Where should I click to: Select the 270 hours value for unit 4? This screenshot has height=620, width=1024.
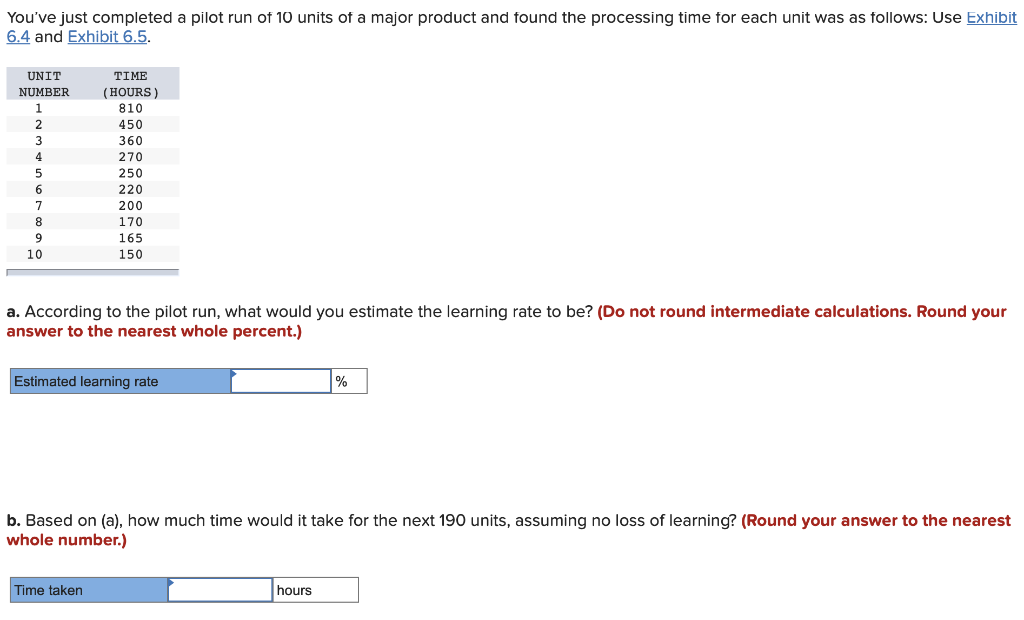131,157
